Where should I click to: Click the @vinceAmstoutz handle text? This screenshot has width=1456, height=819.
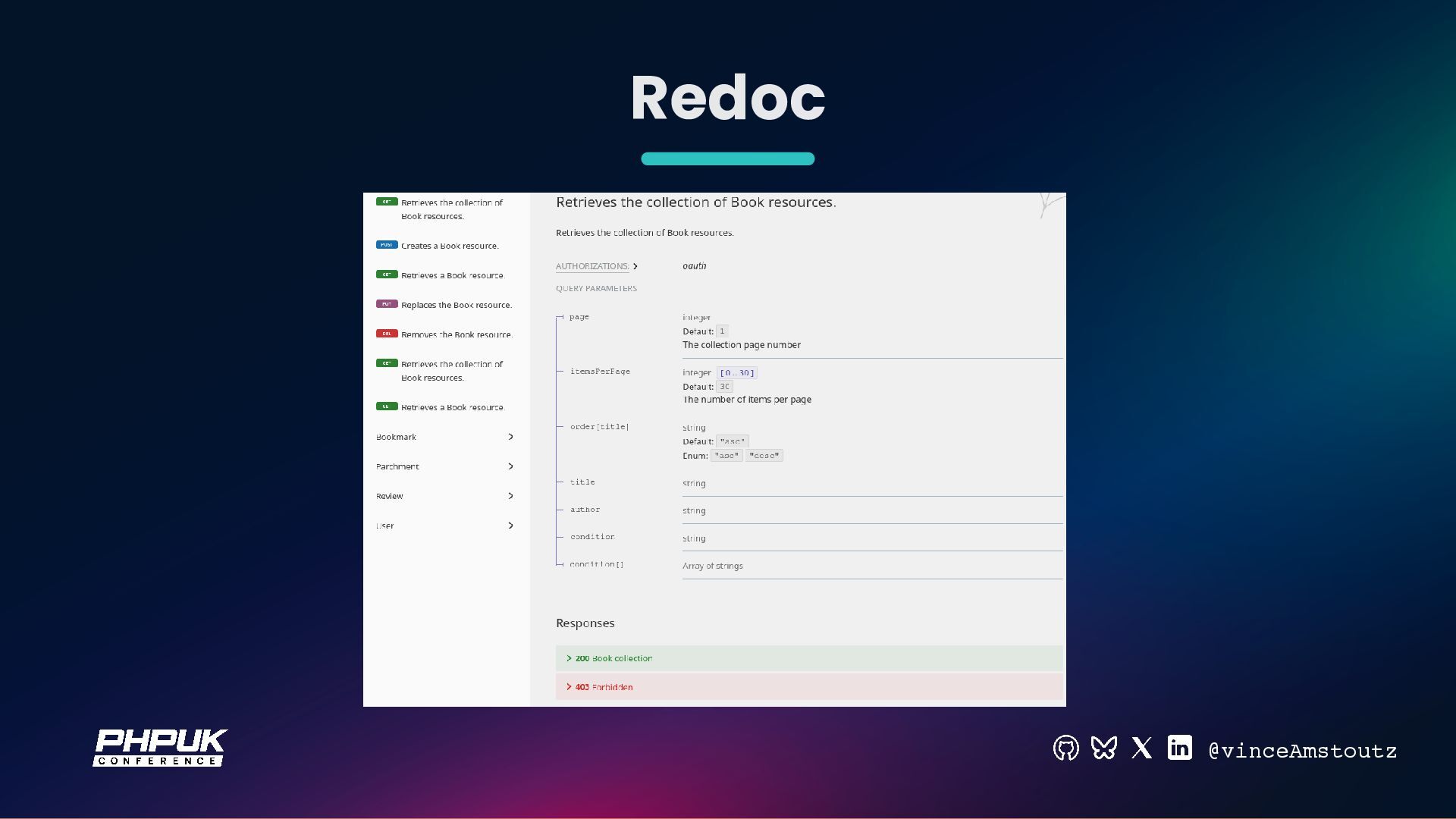(x=1302, y=751)
